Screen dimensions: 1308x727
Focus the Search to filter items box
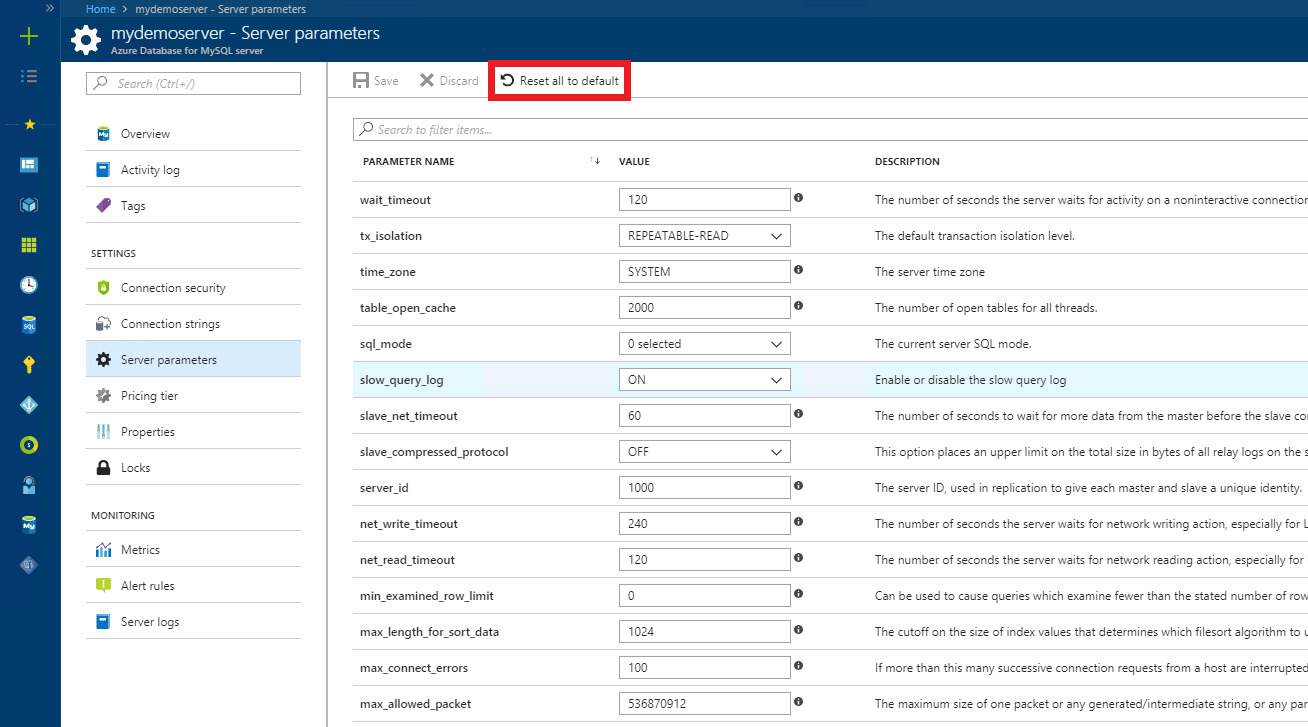(830, 129)
